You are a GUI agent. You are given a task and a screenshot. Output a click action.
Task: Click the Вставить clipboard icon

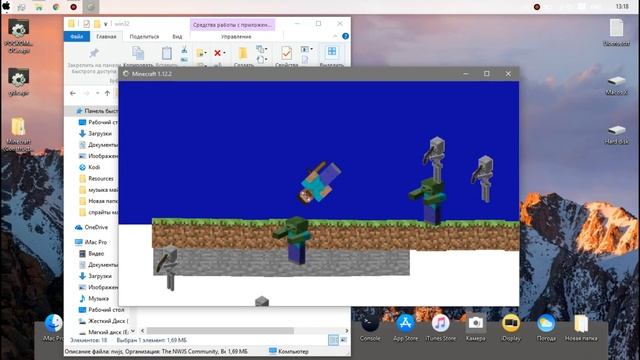[167, 53]
